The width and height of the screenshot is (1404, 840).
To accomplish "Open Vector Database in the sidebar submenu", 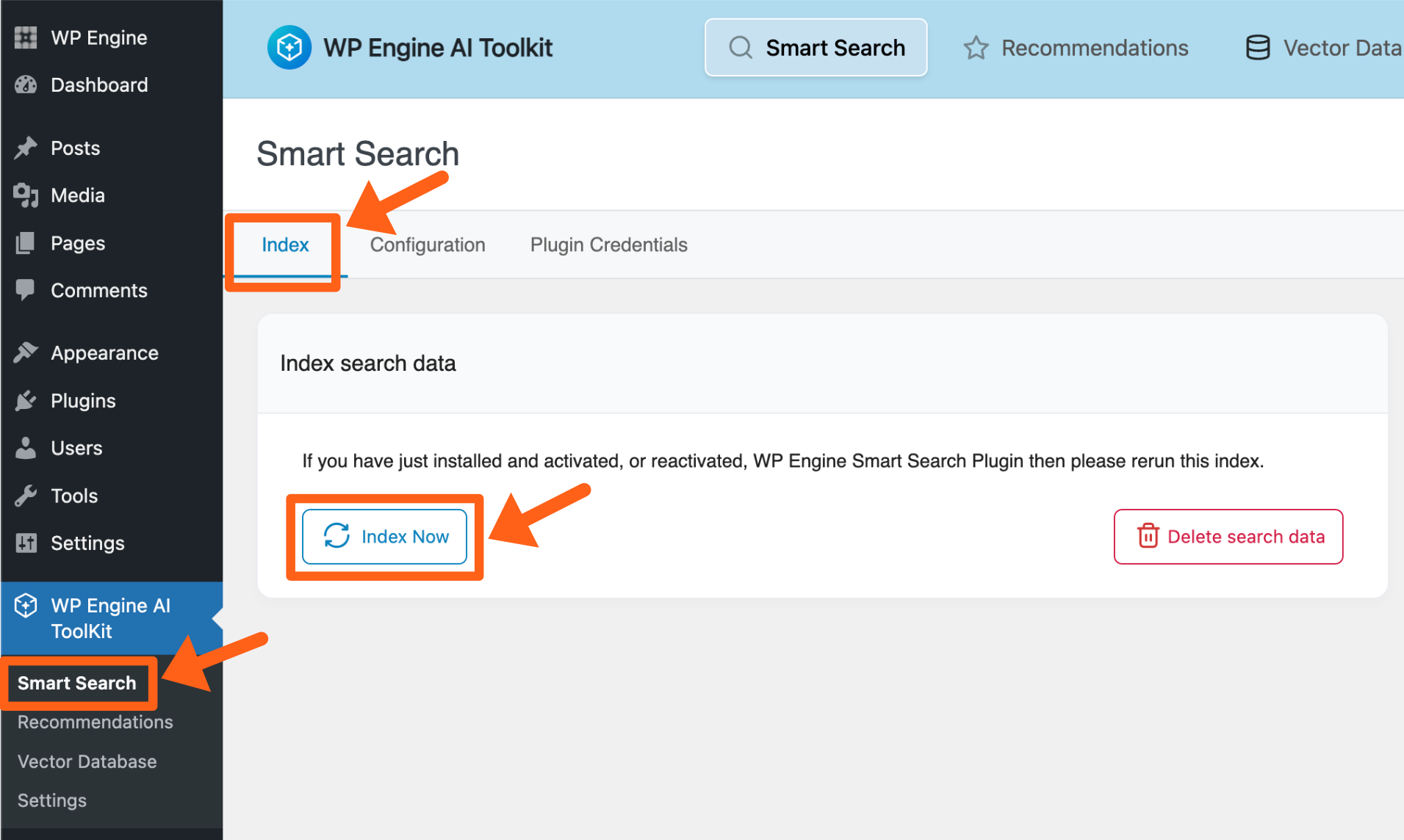I will click(87, 761).
